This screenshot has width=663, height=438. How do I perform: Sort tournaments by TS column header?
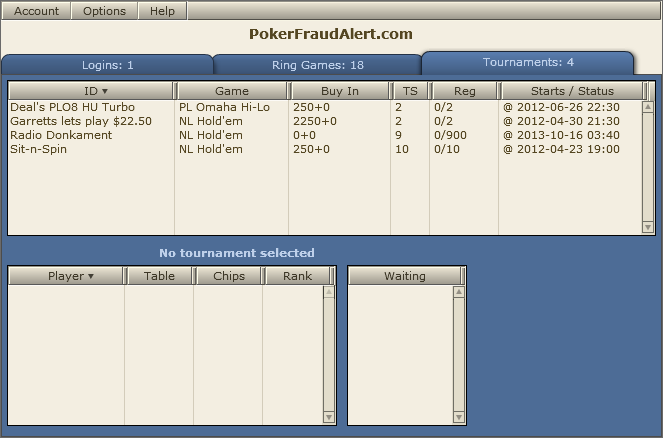tap(410, 91)
